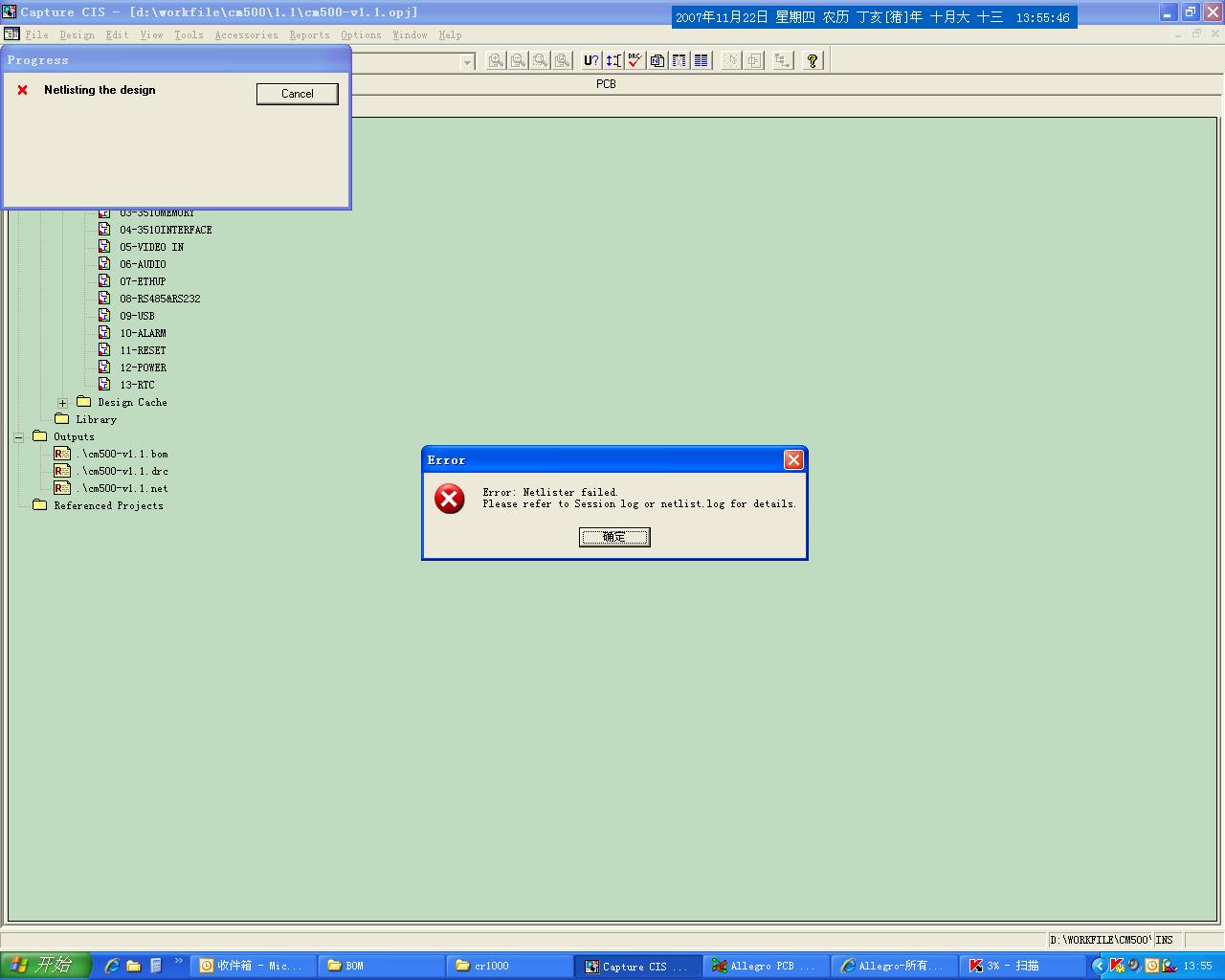This screenshot has height=980, width=1225.
Task: Open the Window menu
Action: pos(410,34)
